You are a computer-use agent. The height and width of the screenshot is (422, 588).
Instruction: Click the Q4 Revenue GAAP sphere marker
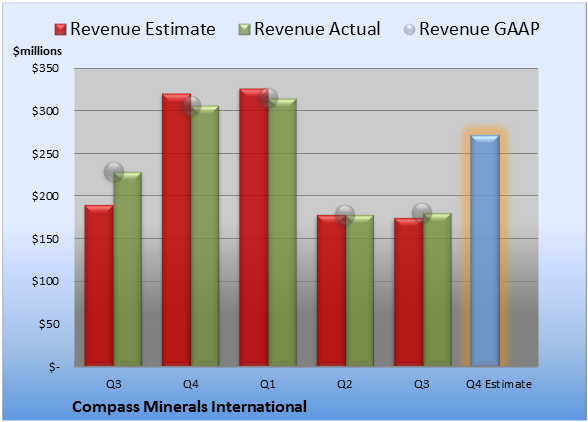pyautogui.click(x=191, y=106)
